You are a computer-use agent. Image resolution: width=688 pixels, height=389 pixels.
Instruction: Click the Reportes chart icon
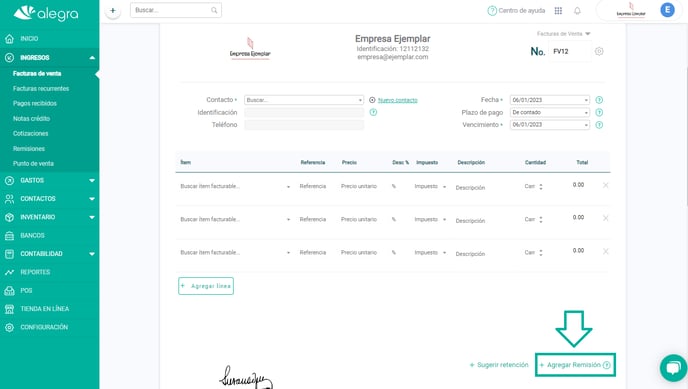[9, 272]
